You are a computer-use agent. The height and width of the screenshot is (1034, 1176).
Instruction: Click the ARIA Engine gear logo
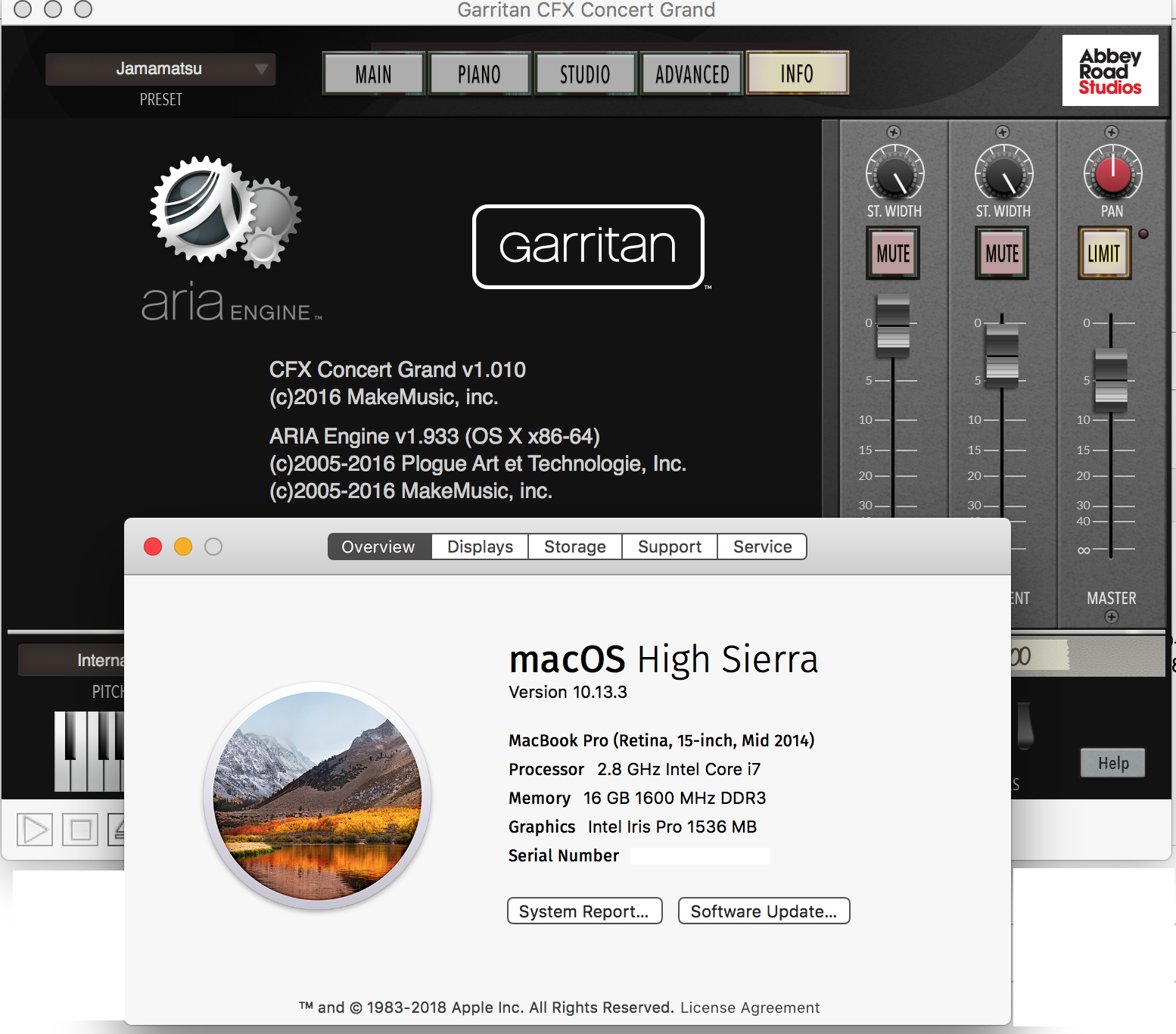pyautogui.click(x=224, y=212)
